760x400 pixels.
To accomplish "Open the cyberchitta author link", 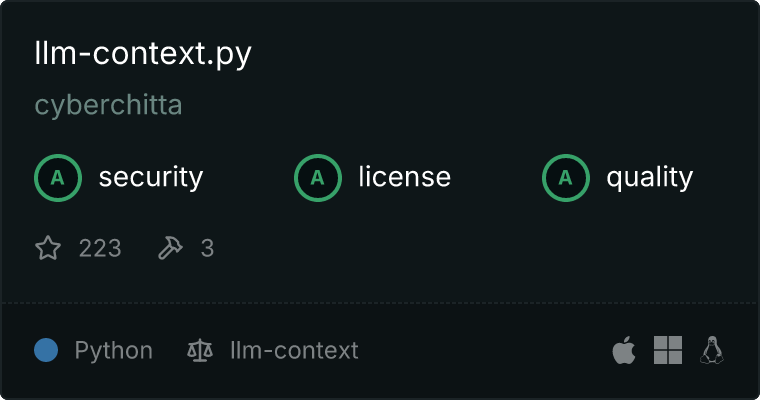I will (x=109, y=105).
